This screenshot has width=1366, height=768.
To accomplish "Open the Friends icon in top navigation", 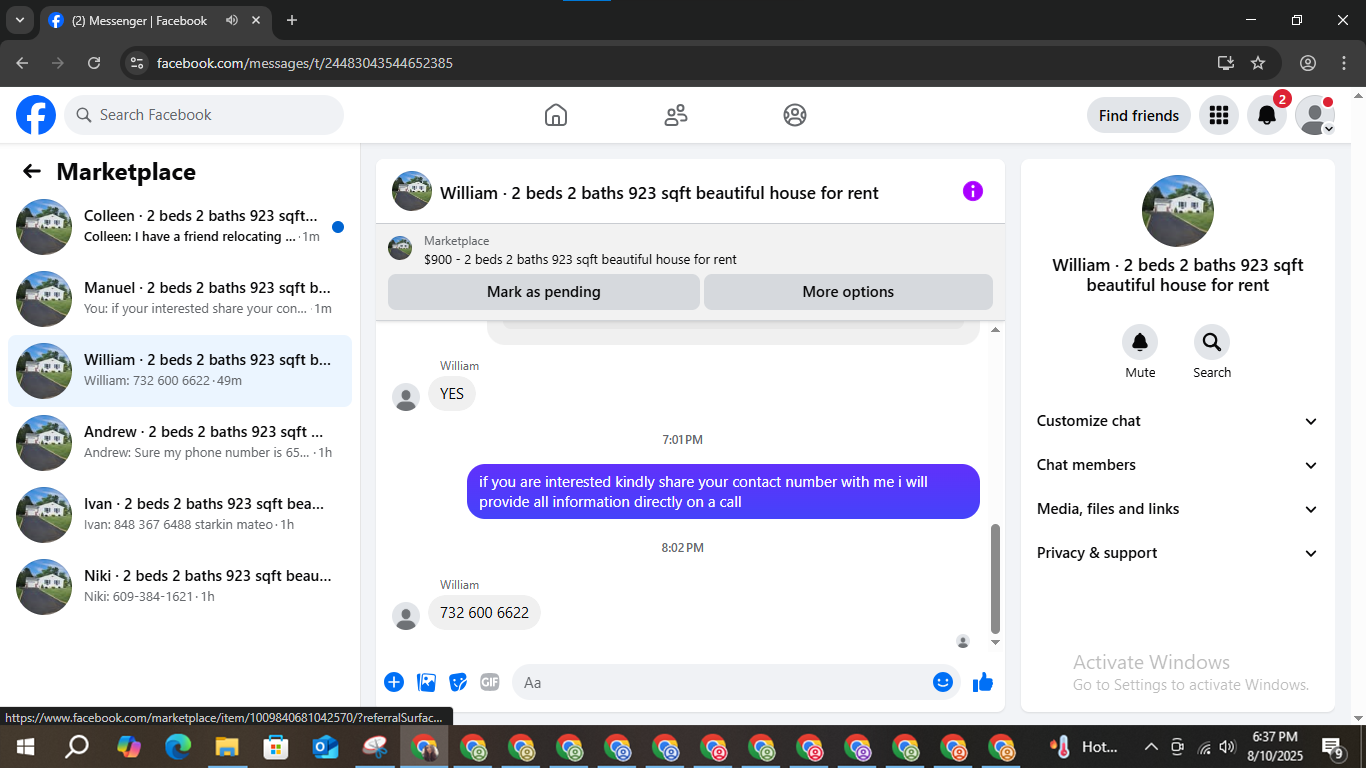I will (x=676, y=115).
